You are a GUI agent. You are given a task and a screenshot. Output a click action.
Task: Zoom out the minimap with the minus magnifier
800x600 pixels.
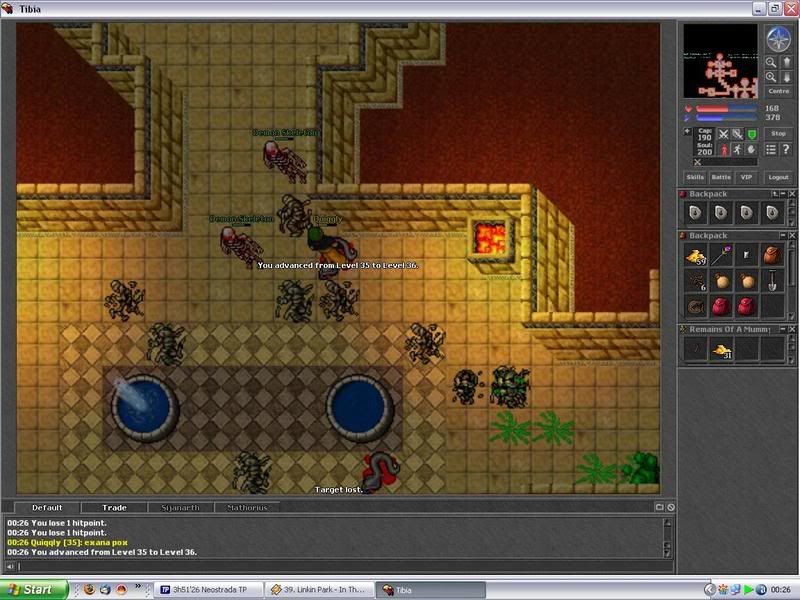(771, 63)
